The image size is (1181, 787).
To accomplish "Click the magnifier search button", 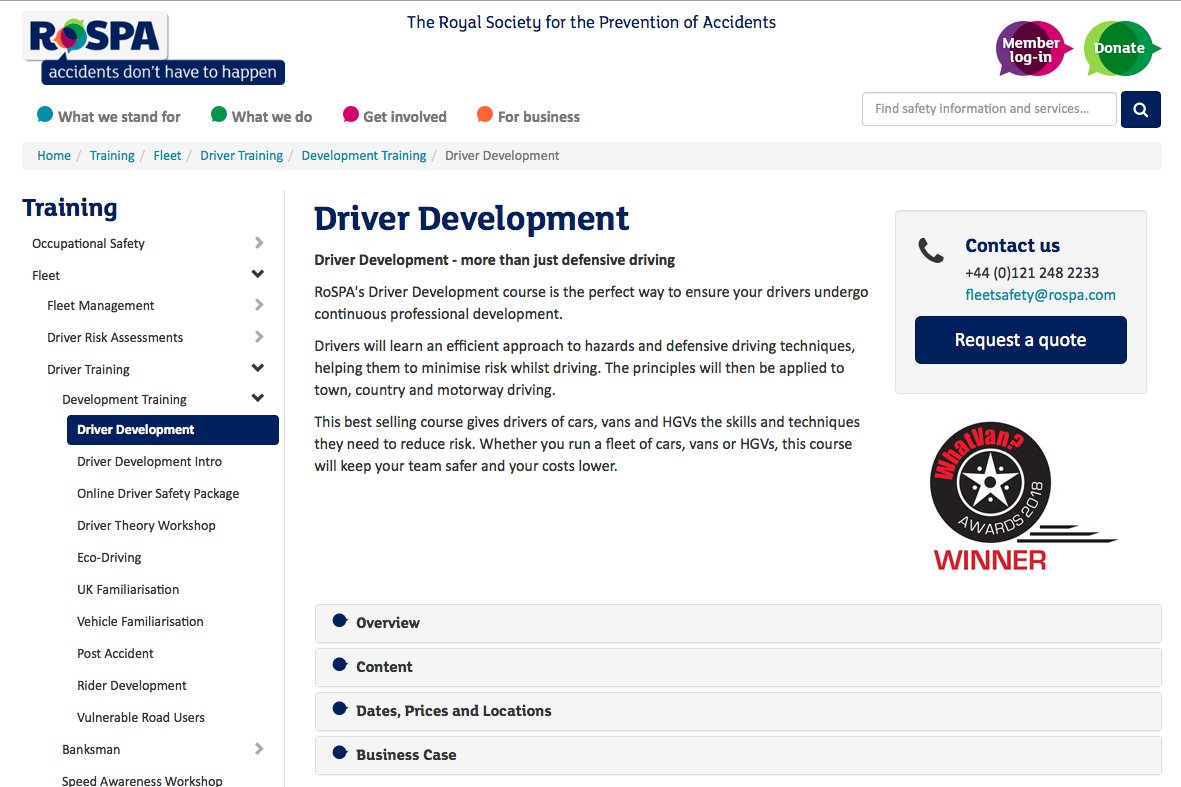I will pyautogui.click(x=1140, y=109).
